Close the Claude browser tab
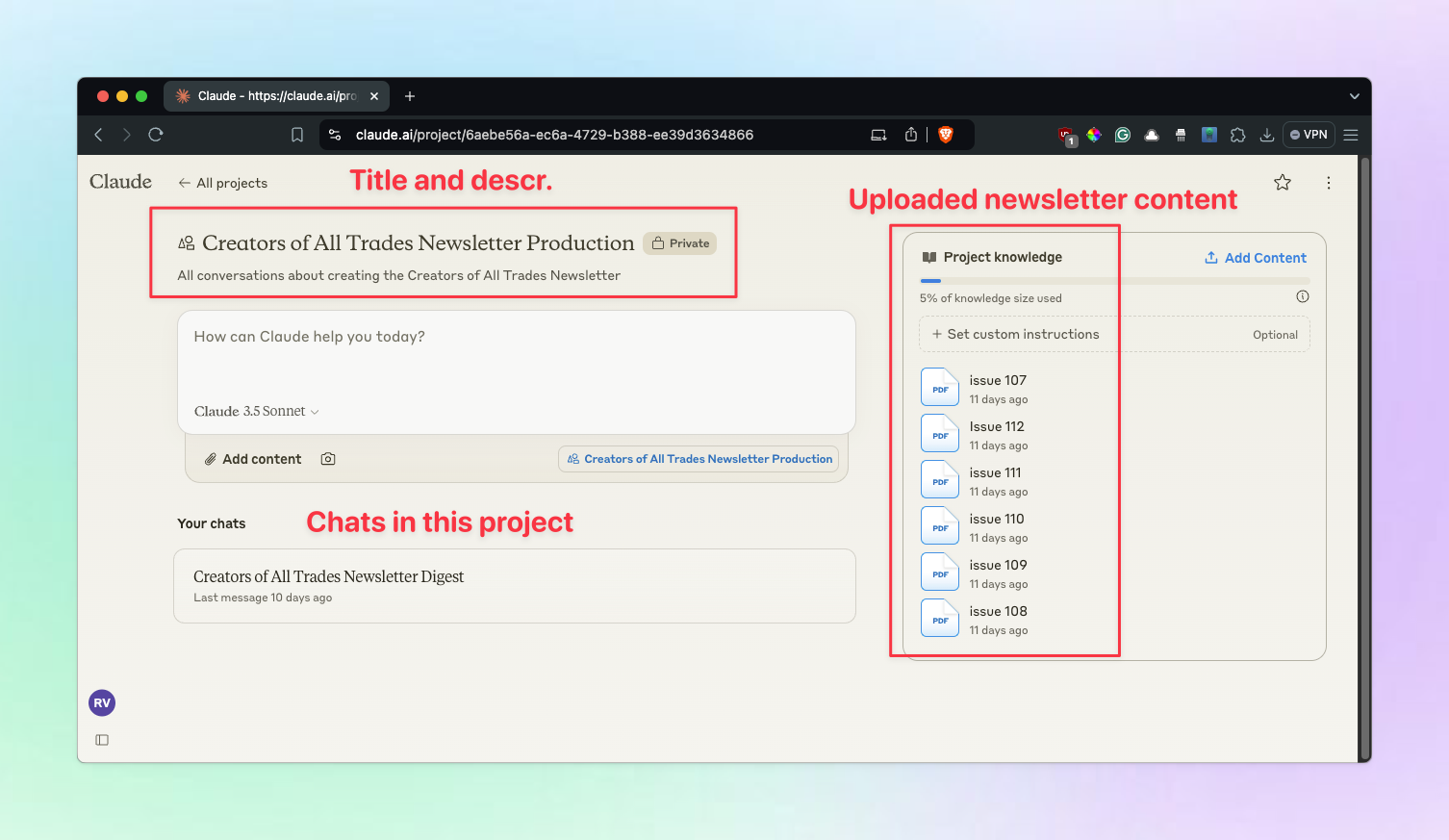This screenshot has height=840, width=1449. (x=374, y=96)
